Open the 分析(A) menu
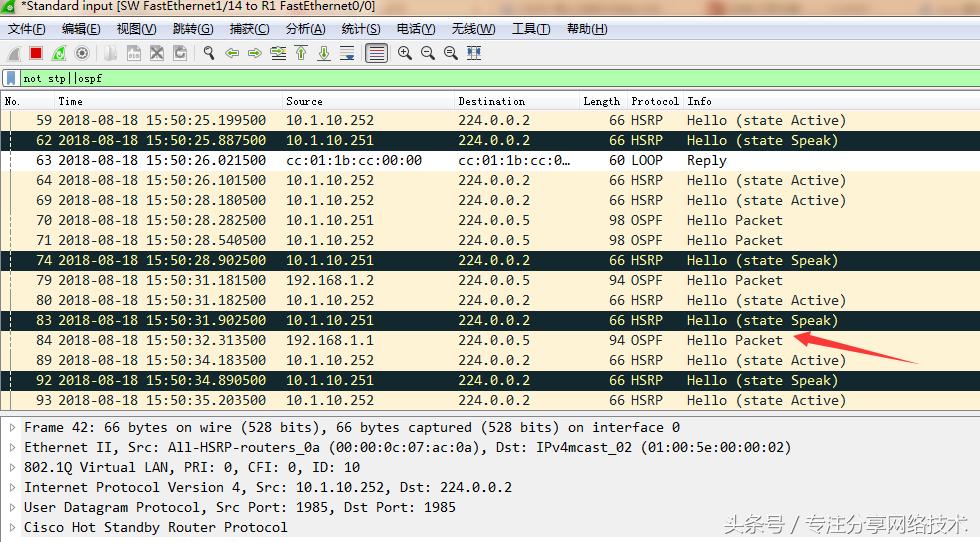The image size is (980, 542). click(x=305, y=29)
